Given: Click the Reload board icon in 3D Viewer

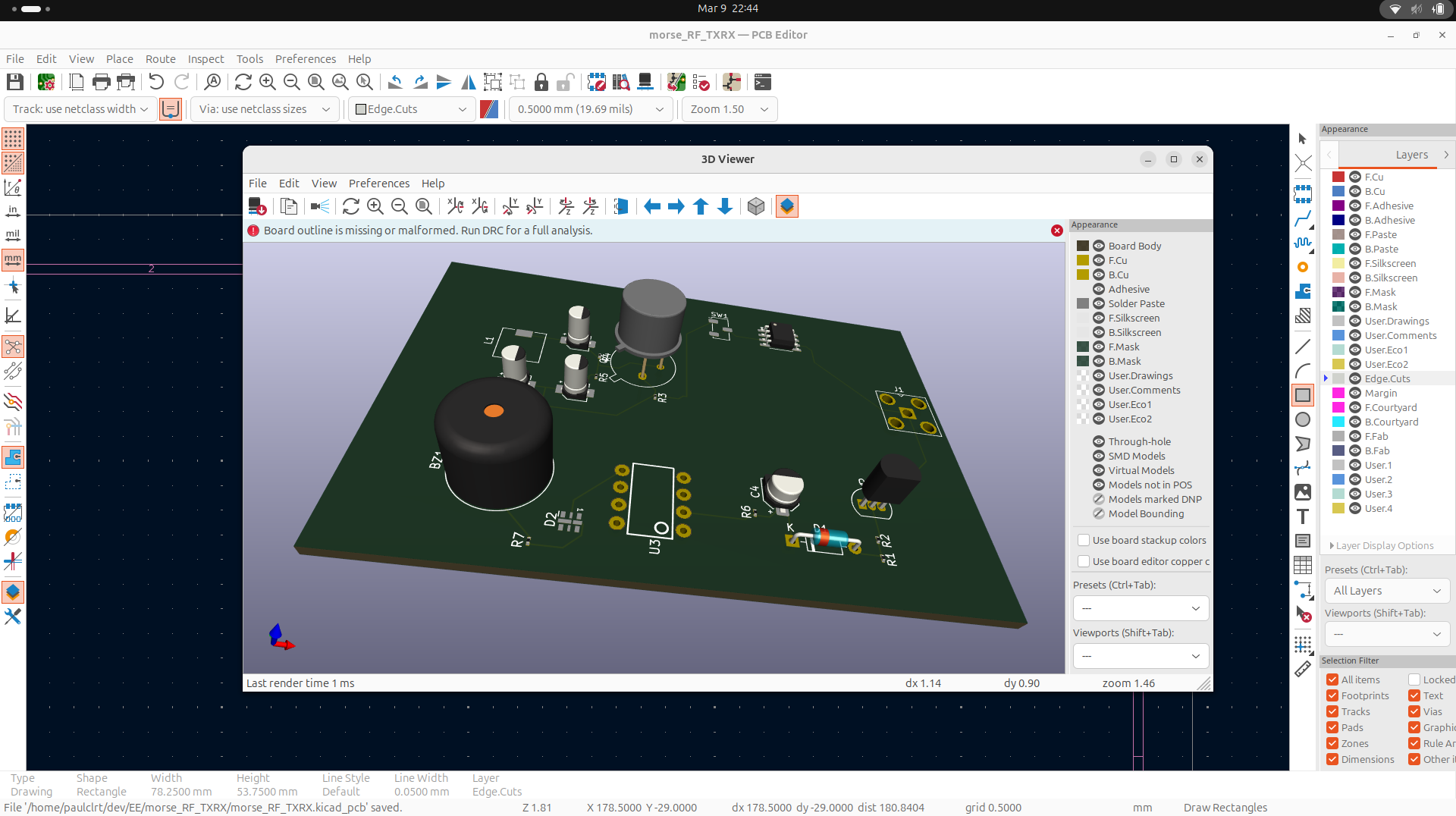Looking at the screenshot, I should point(350,206).
